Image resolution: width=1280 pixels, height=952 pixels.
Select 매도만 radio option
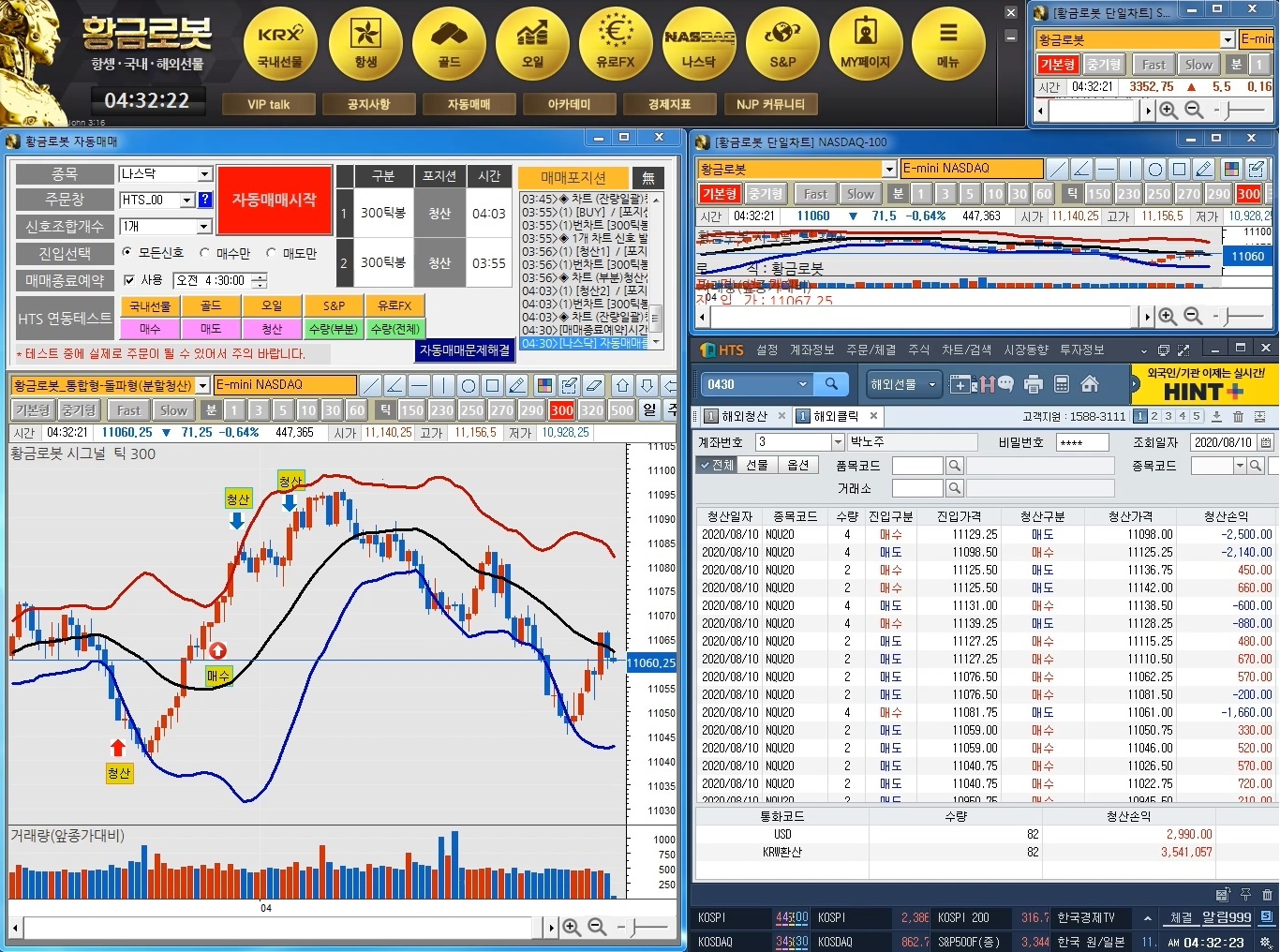291,253
